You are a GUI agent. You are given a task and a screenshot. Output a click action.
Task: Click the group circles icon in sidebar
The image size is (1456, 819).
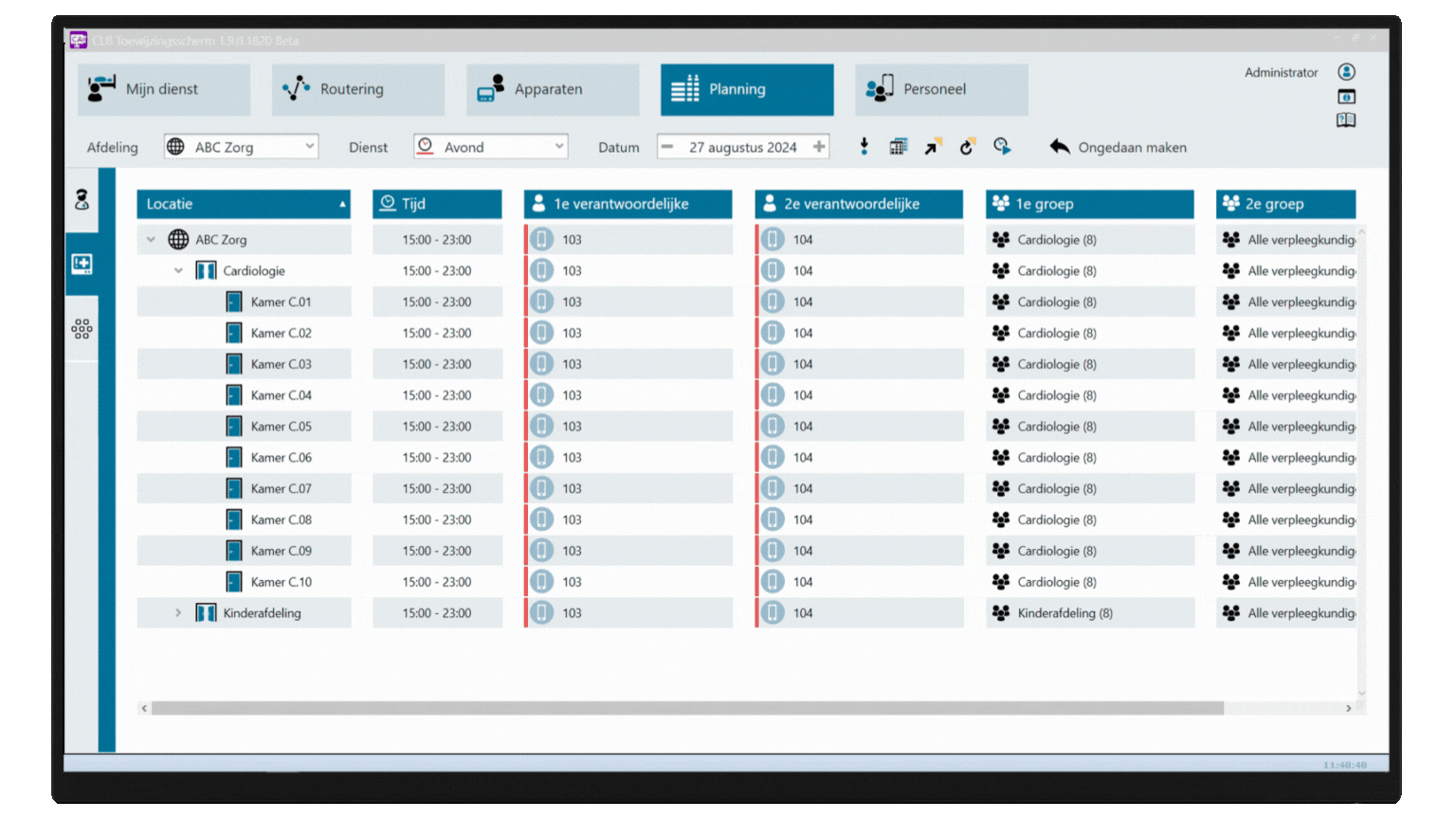tap(82, 329)
